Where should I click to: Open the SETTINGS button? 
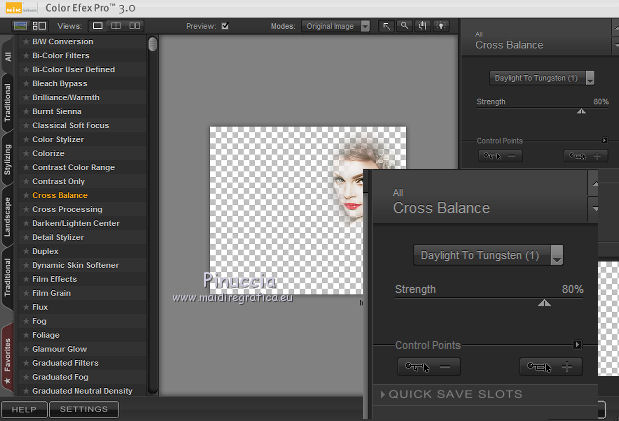tap(84, 410)
